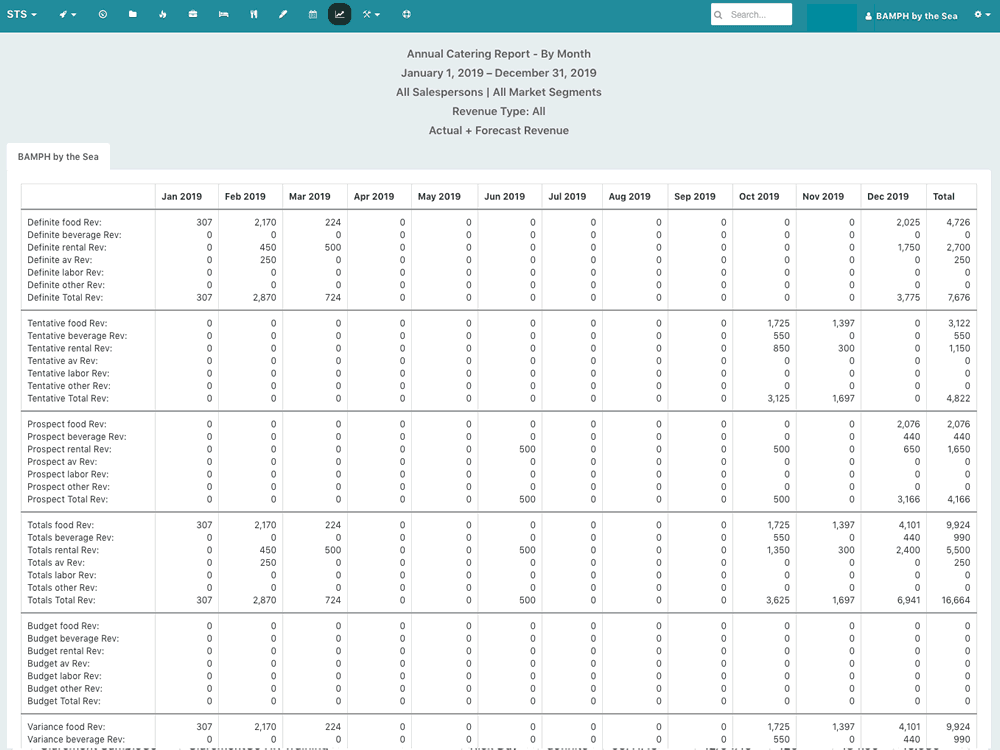The height and width of the screenshot is (750, 1000).
Task: Open the briefcase icon in navbar
Action: [x=193, y=15]
